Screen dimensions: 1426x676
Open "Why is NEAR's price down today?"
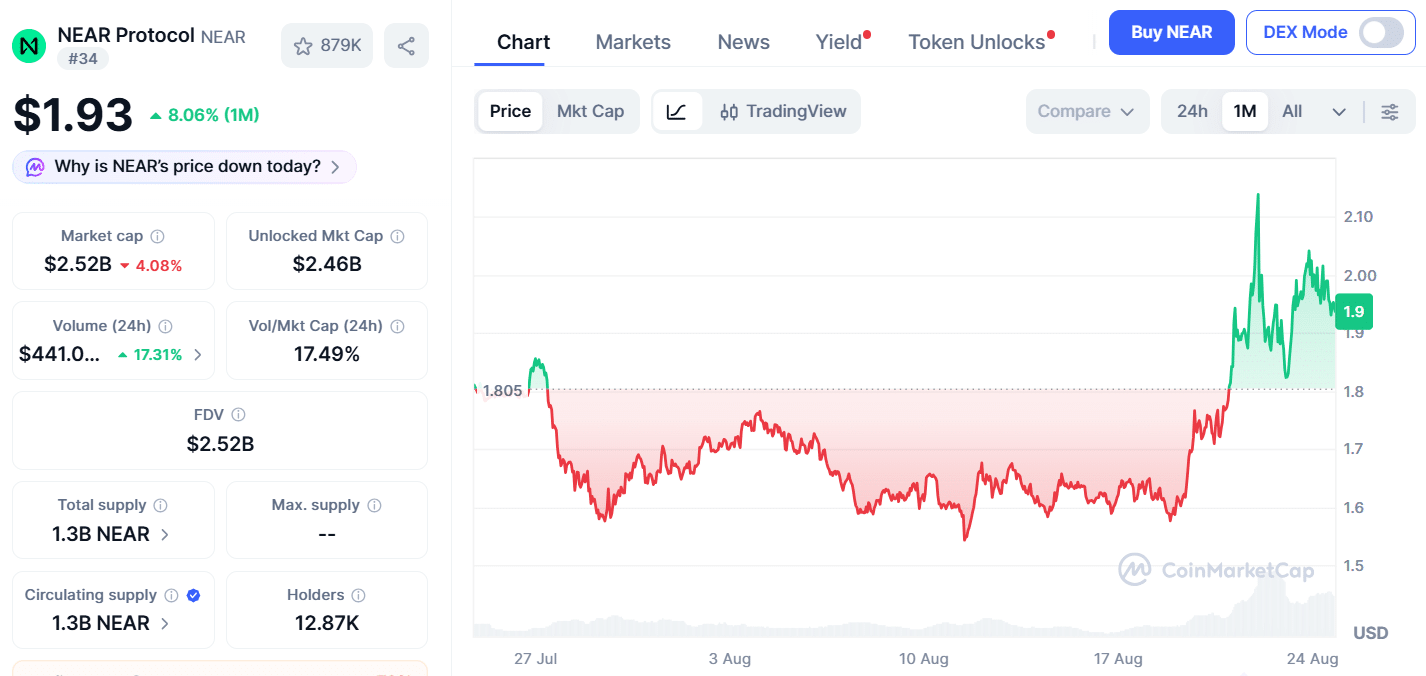click(x=185, y=167)
